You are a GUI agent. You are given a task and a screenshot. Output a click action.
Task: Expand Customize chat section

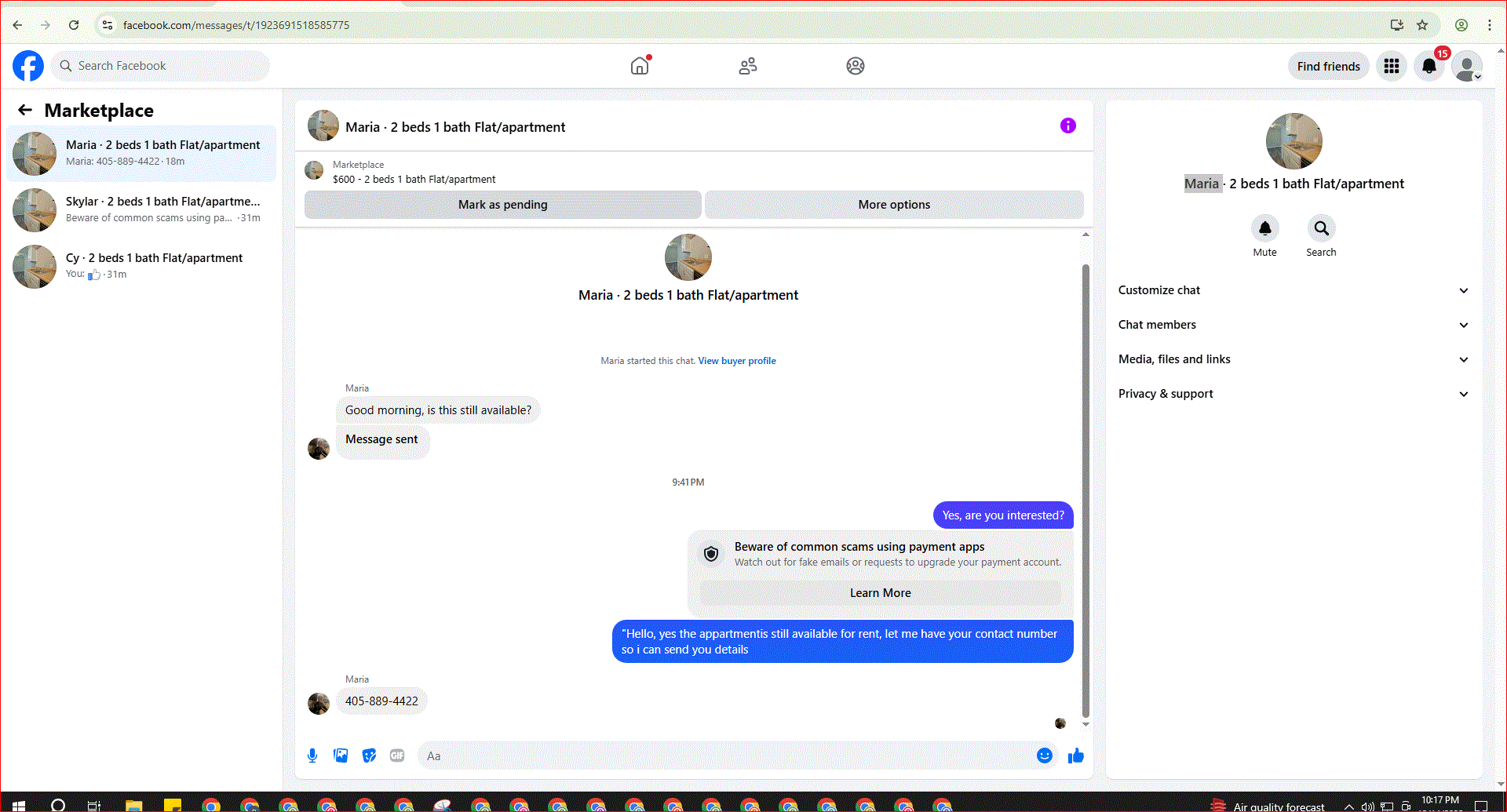pos(1294,290)
